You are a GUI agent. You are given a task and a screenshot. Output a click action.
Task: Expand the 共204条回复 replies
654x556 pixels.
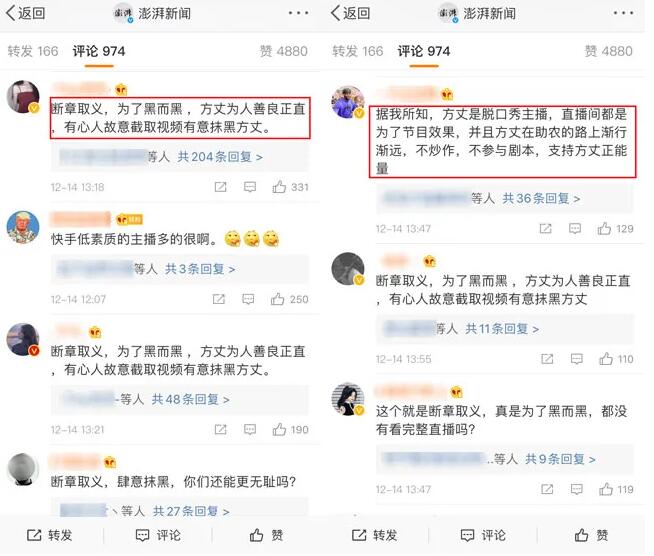(220, 157)
